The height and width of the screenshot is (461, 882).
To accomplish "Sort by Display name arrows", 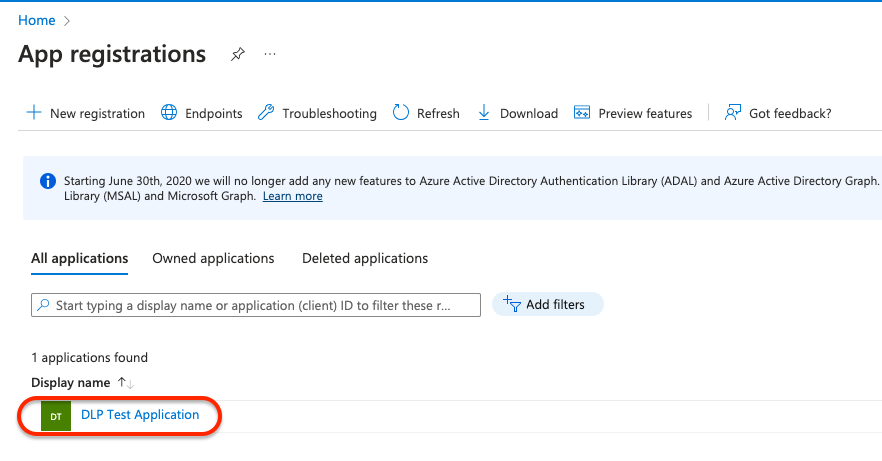I will click(x=125, y=383).
